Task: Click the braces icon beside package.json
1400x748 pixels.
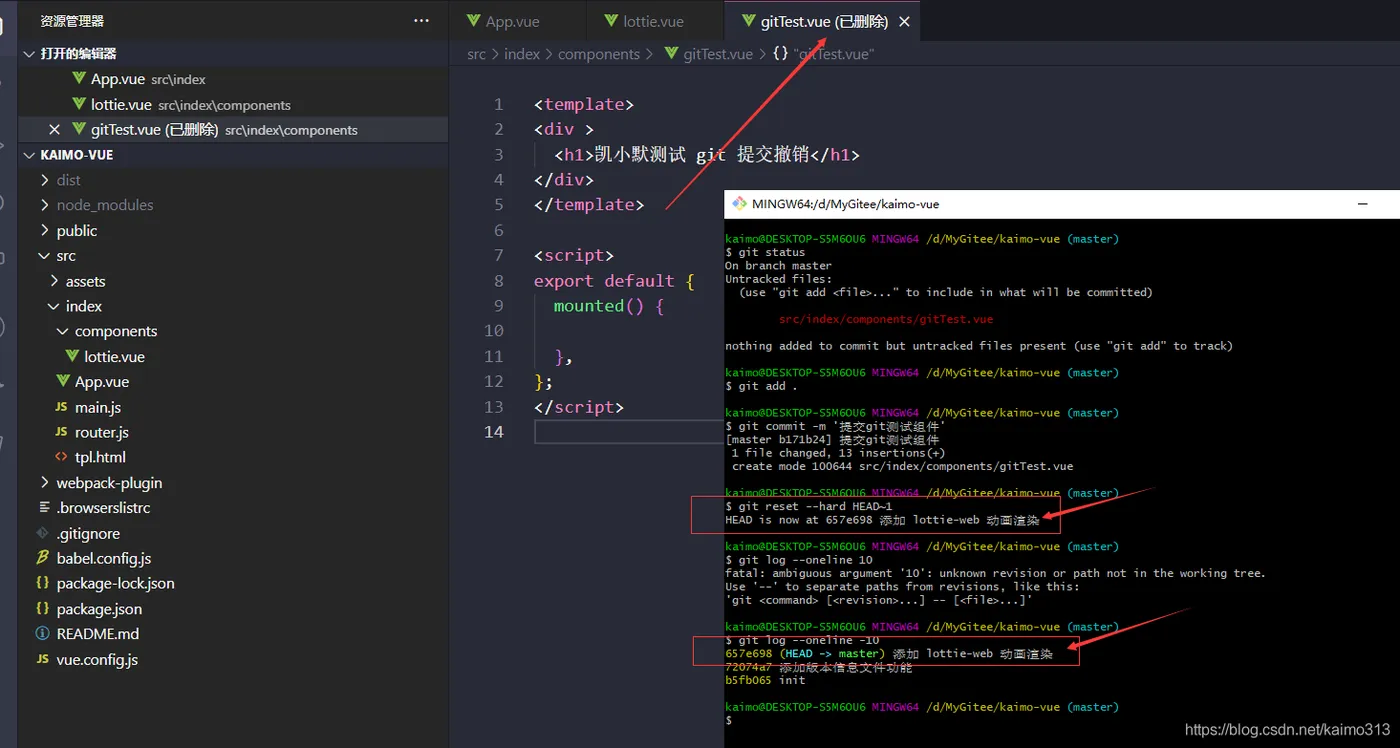Action: tap(43, 609)
